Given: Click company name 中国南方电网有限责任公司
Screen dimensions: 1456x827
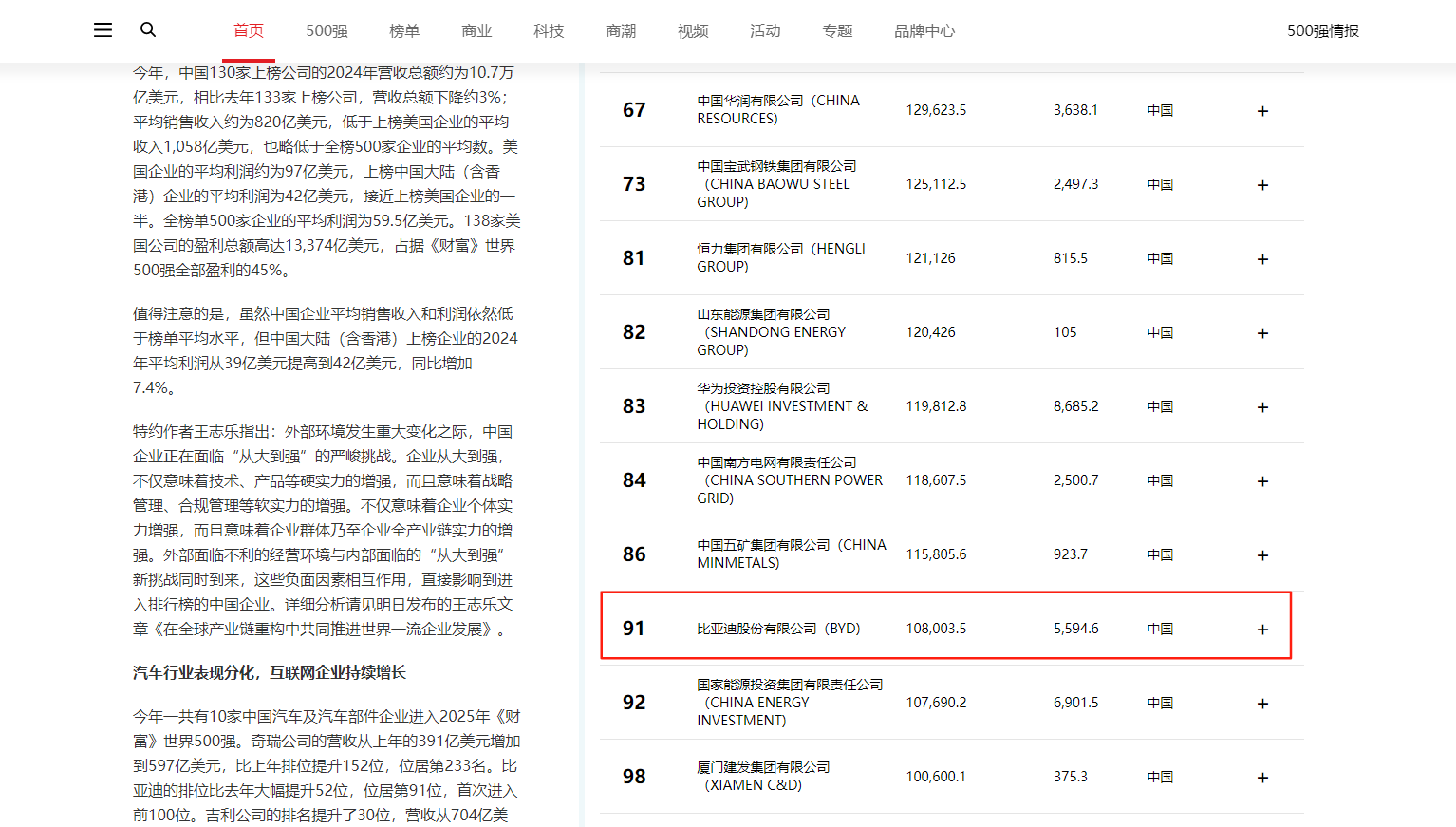Looking at the screenshot, I should coord(776,462).
